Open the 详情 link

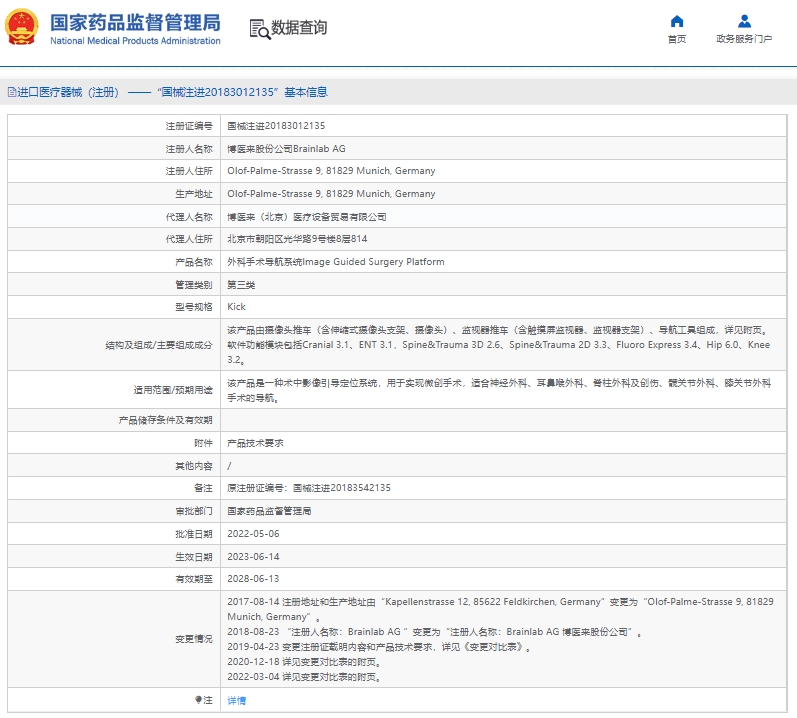236,700
